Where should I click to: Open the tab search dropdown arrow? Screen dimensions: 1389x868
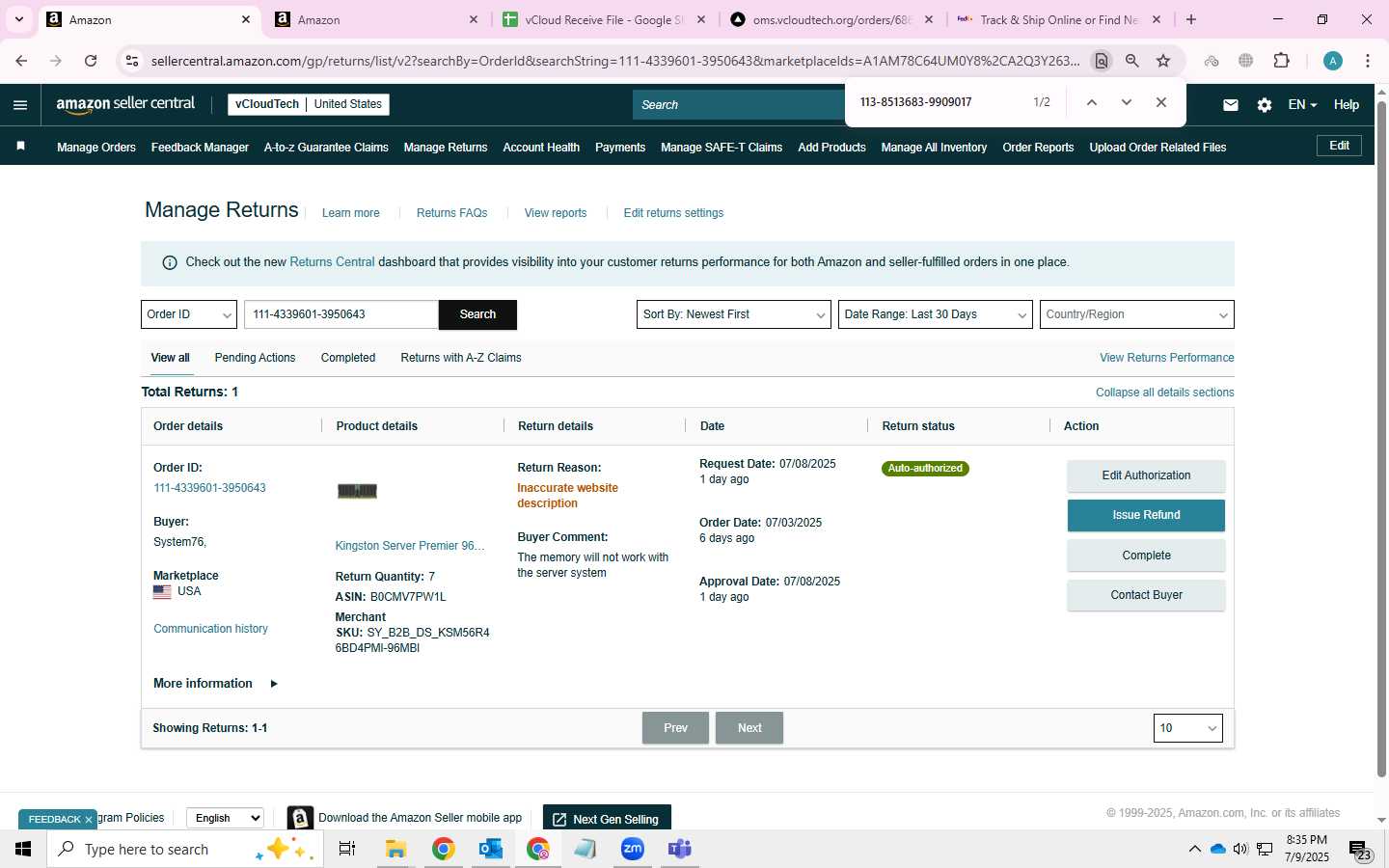(x=18, y=19)
